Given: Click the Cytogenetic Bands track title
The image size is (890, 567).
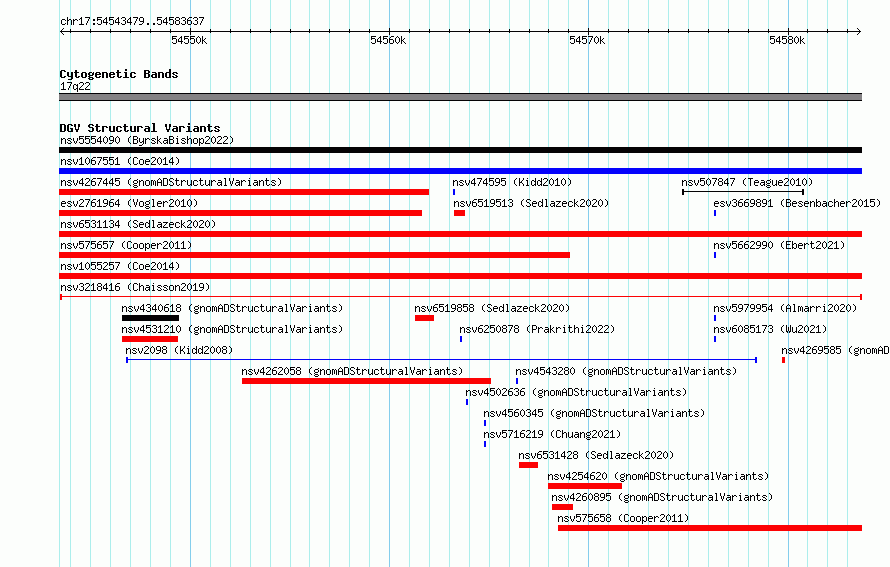Looking at the screenshot, I should coord(119,74).
